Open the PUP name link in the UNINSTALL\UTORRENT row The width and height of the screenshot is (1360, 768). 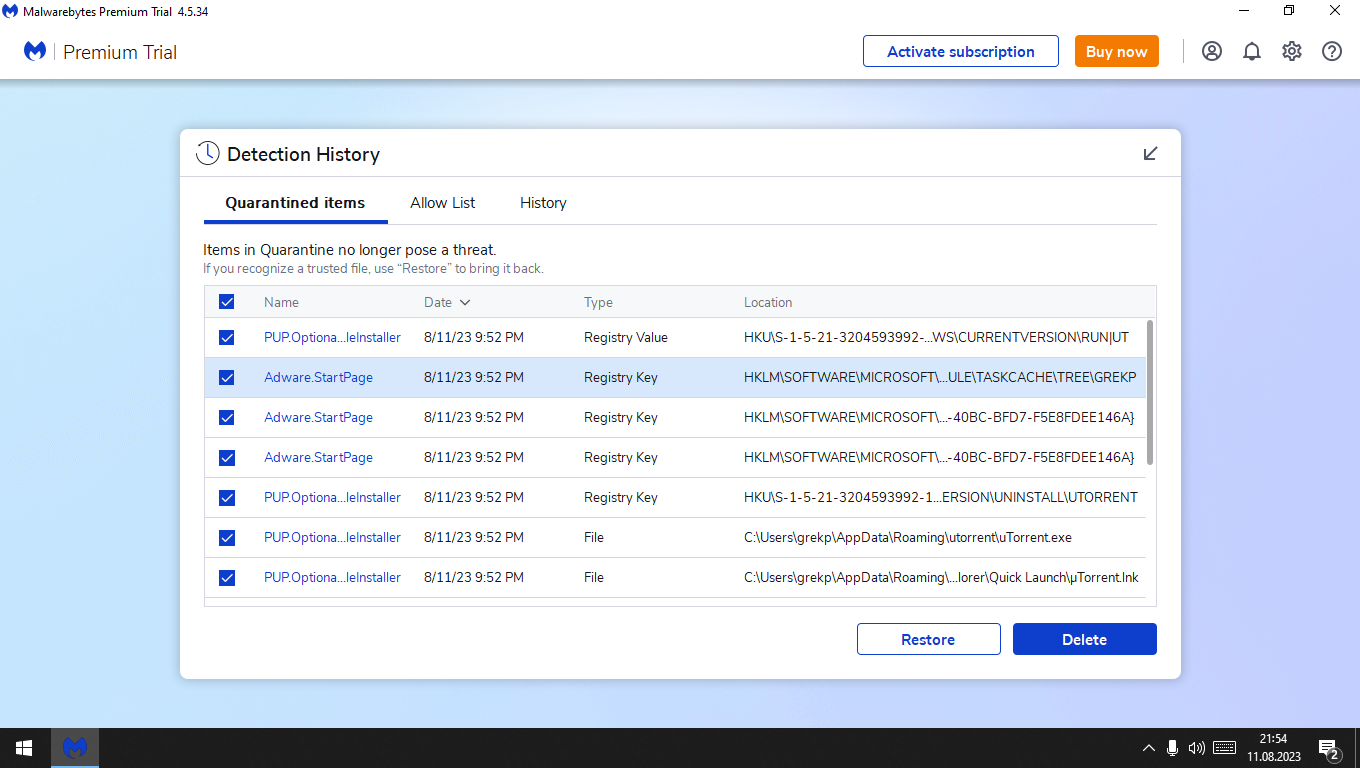(x=332, y=498)
